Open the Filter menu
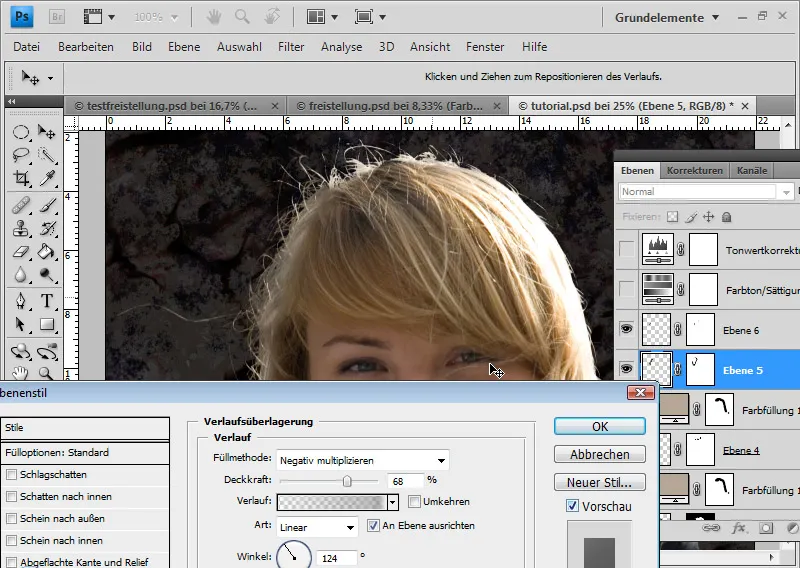The width and height of the screenshot is (800, 568). [x=291, y=47]
